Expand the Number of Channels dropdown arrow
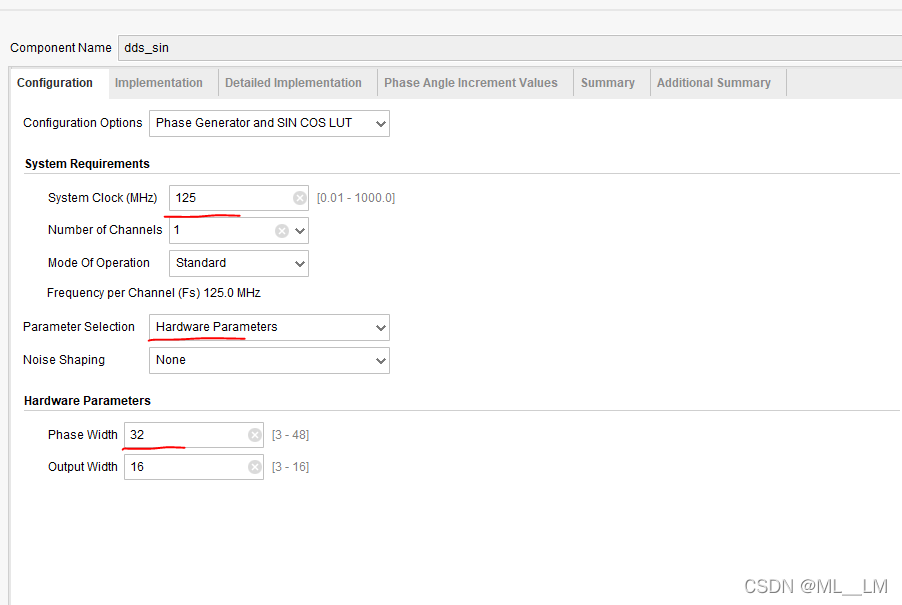The height and width of the screenshot is (605, 902). click(300, 231)
